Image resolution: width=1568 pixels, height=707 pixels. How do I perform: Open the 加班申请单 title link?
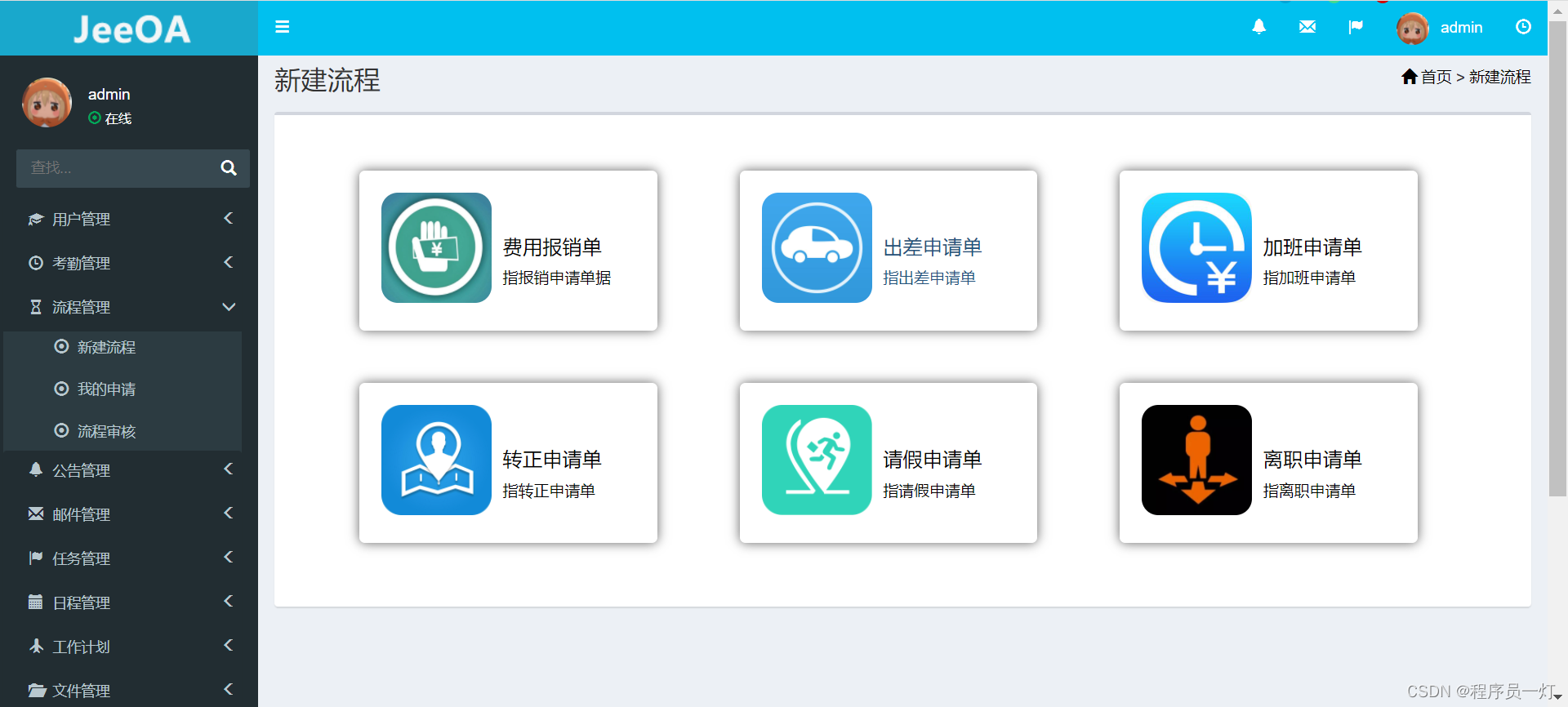(1312, 247)
